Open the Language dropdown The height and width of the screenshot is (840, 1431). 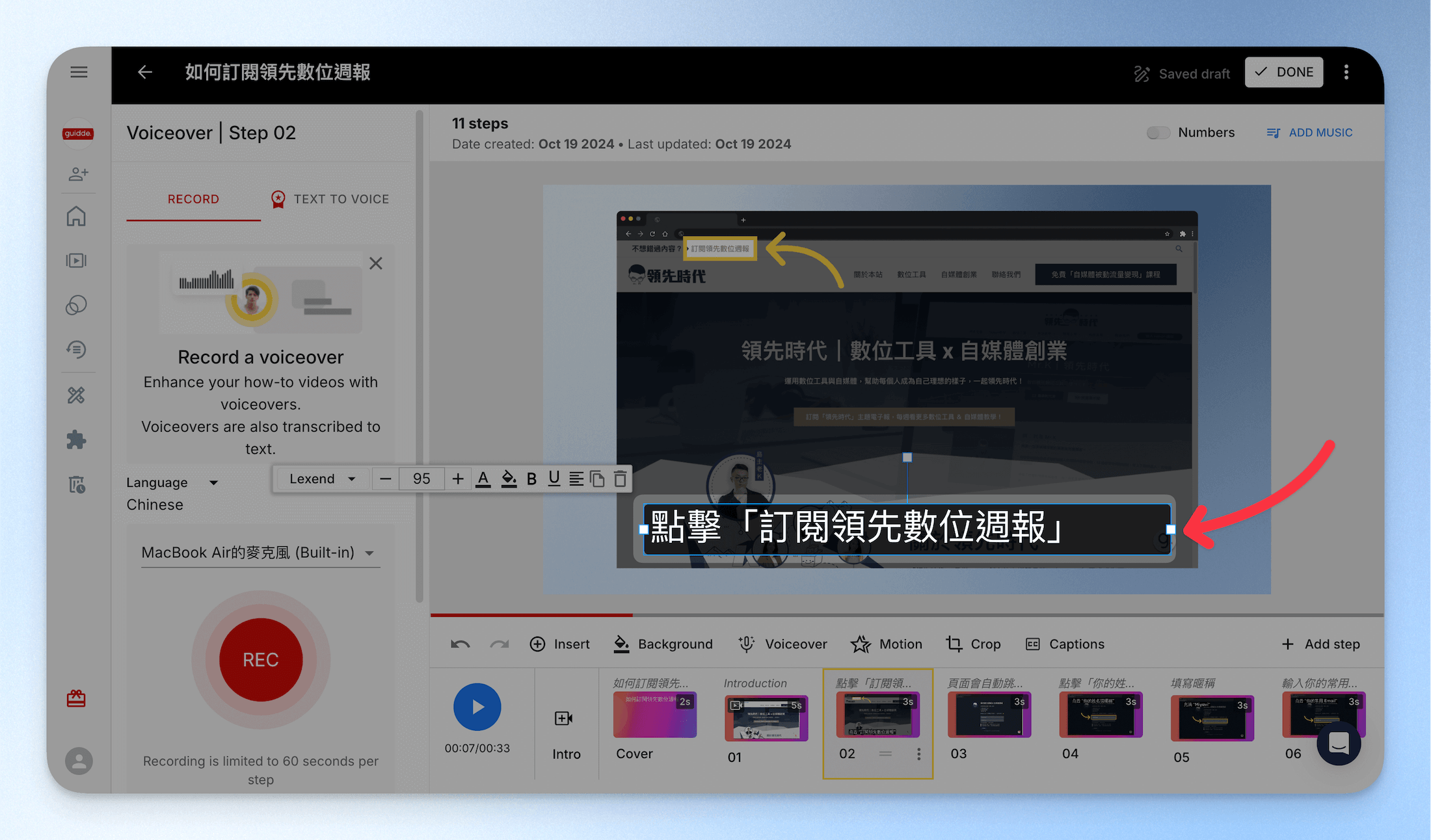tap(172, 482)
